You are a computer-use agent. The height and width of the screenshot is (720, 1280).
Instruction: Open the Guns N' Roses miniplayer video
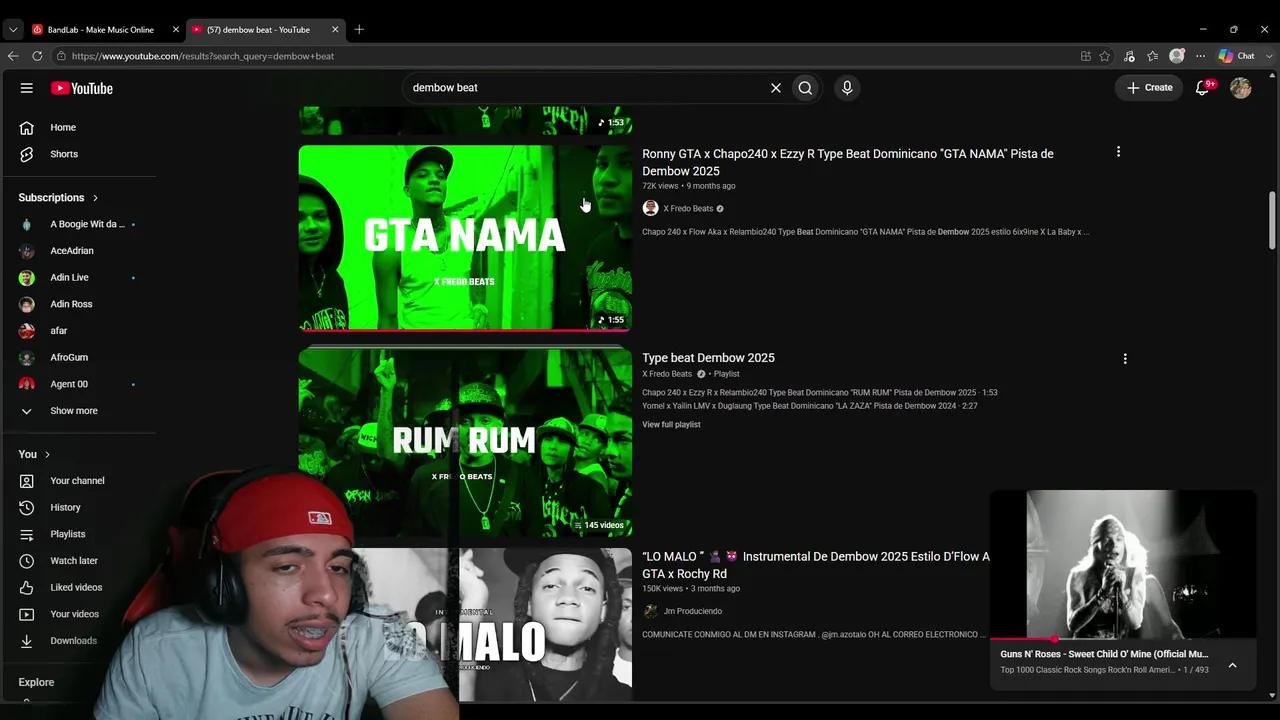point(1123,564)
